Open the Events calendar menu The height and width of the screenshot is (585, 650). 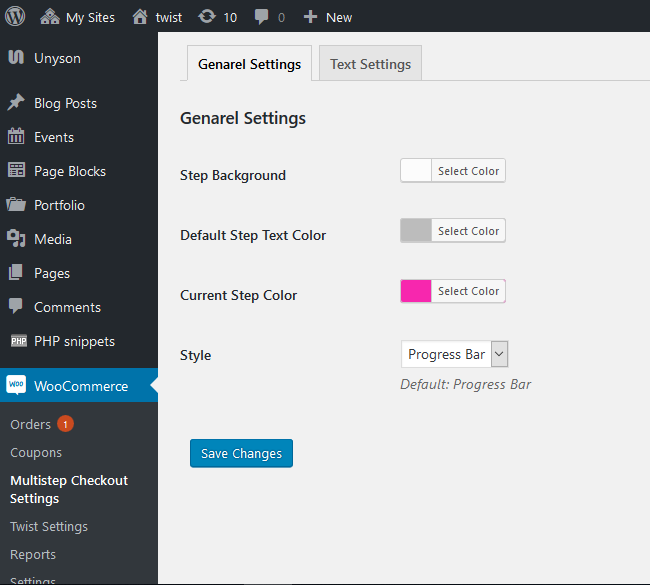point(16,137)
